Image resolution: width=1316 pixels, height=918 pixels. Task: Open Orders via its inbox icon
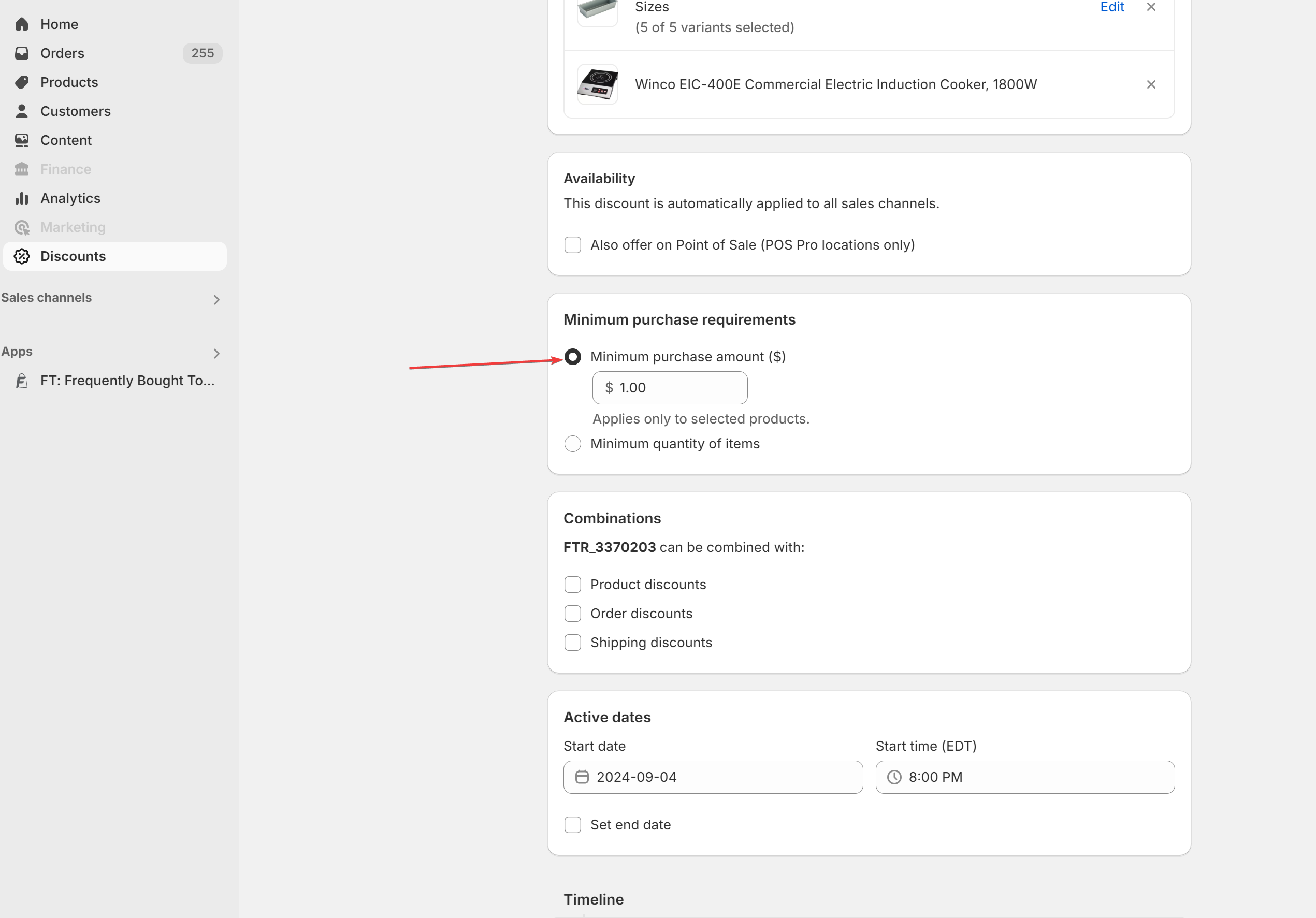22,53
